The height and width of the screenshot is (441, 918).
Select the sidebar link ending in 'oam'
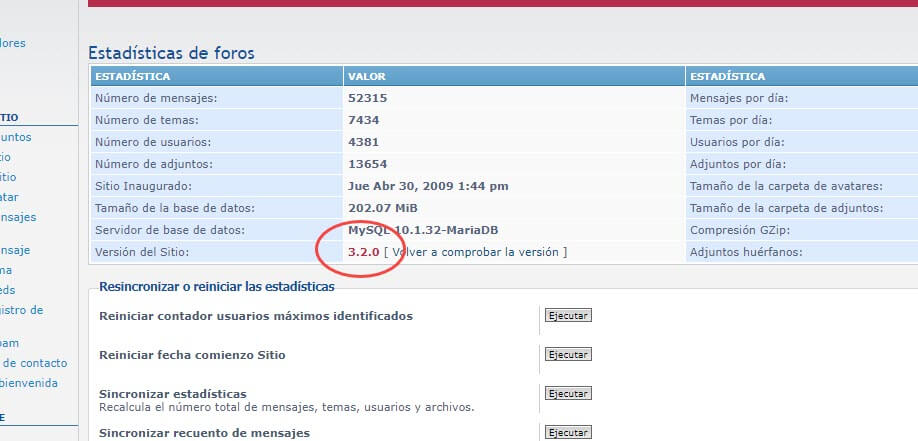tap(10, 343)
